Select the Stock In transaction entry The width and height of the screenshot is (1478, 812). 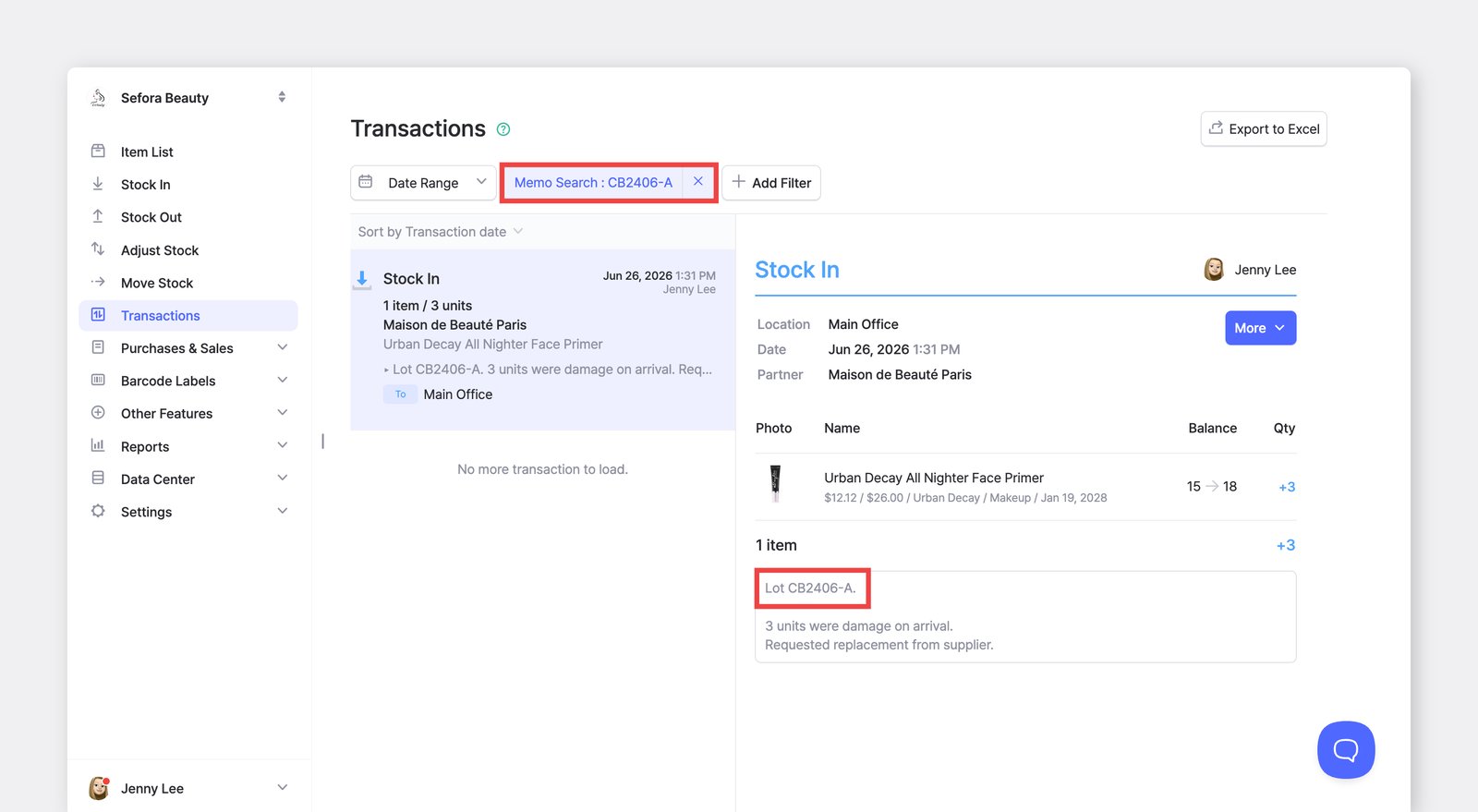543,339
